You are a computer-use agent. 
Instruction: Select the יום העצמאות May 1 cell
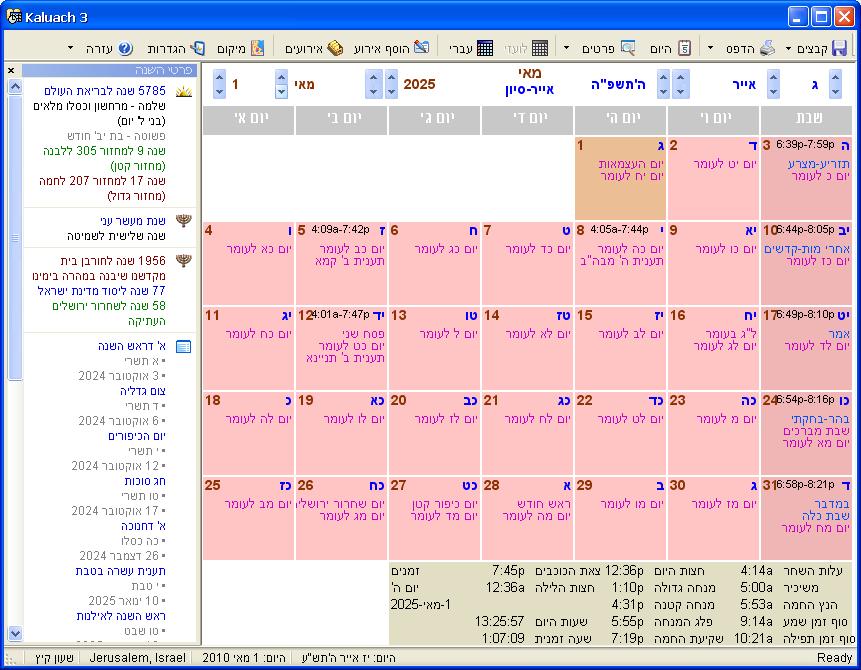point(620,178)
